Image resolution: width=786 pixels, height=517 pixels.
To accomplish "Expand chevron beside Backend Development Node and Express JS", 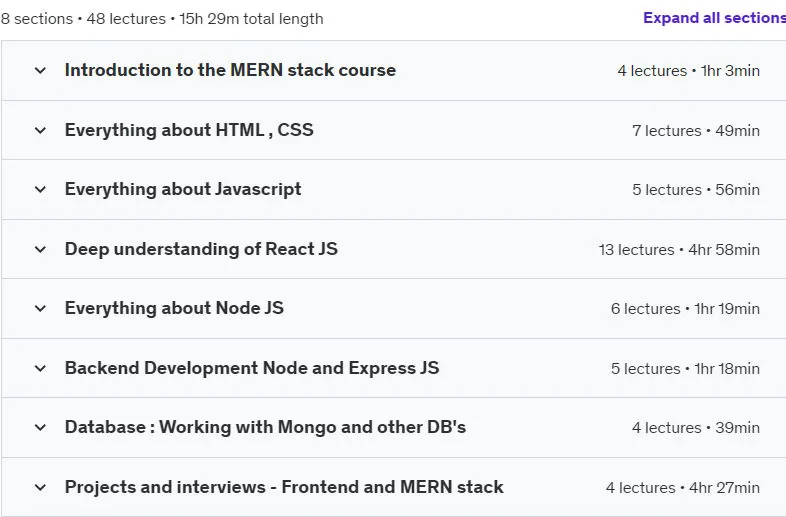I will pyautogui.click(x=40, y=369).
